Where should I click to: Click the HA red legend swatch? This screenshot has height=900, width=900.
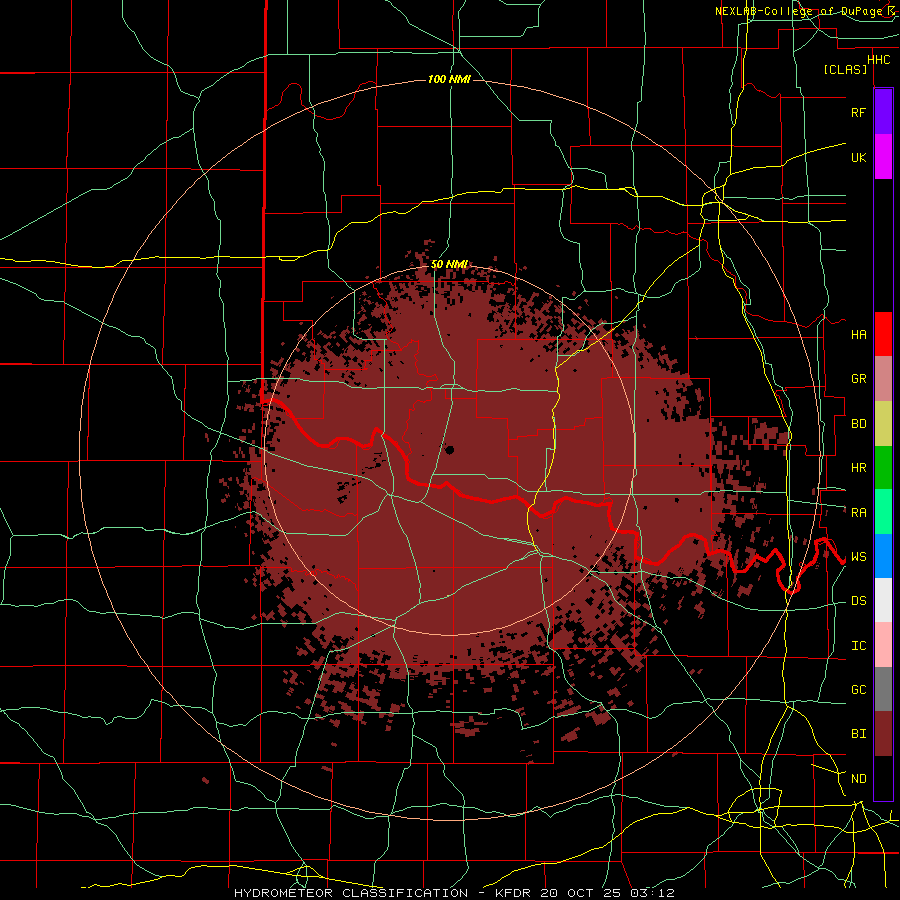pos(883,334)
